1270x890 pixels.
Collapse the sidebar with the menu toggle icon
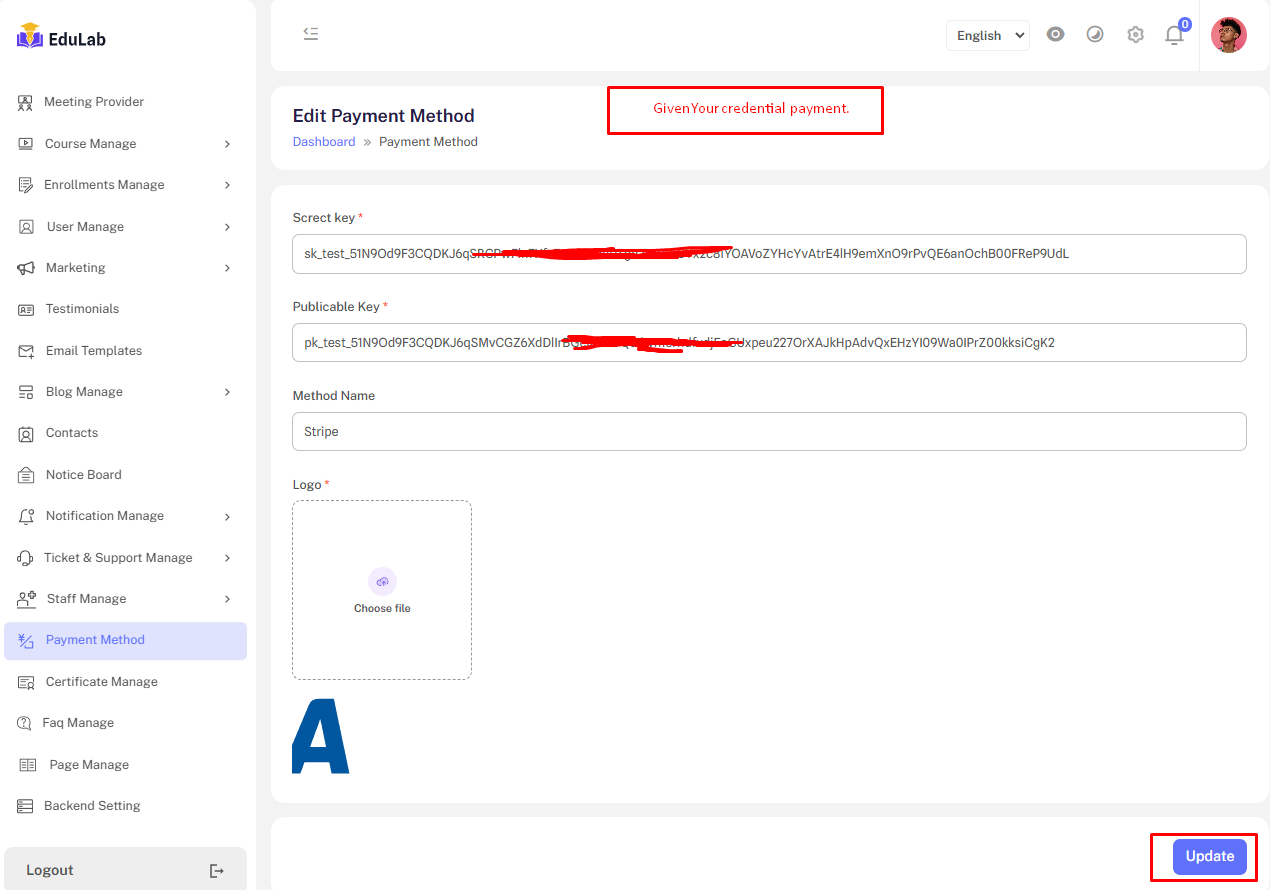[311, 34]
